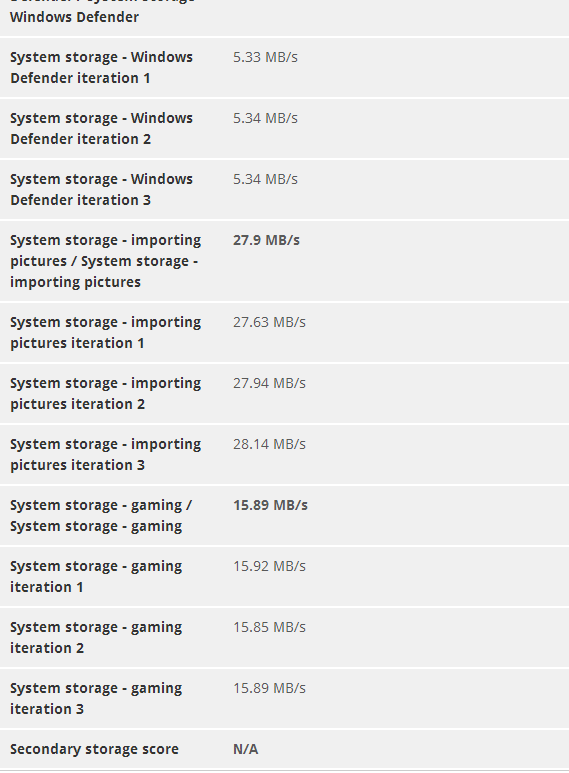Select the 15.92 MB/s value
569x773 pixels.
[x=269, y=566]
